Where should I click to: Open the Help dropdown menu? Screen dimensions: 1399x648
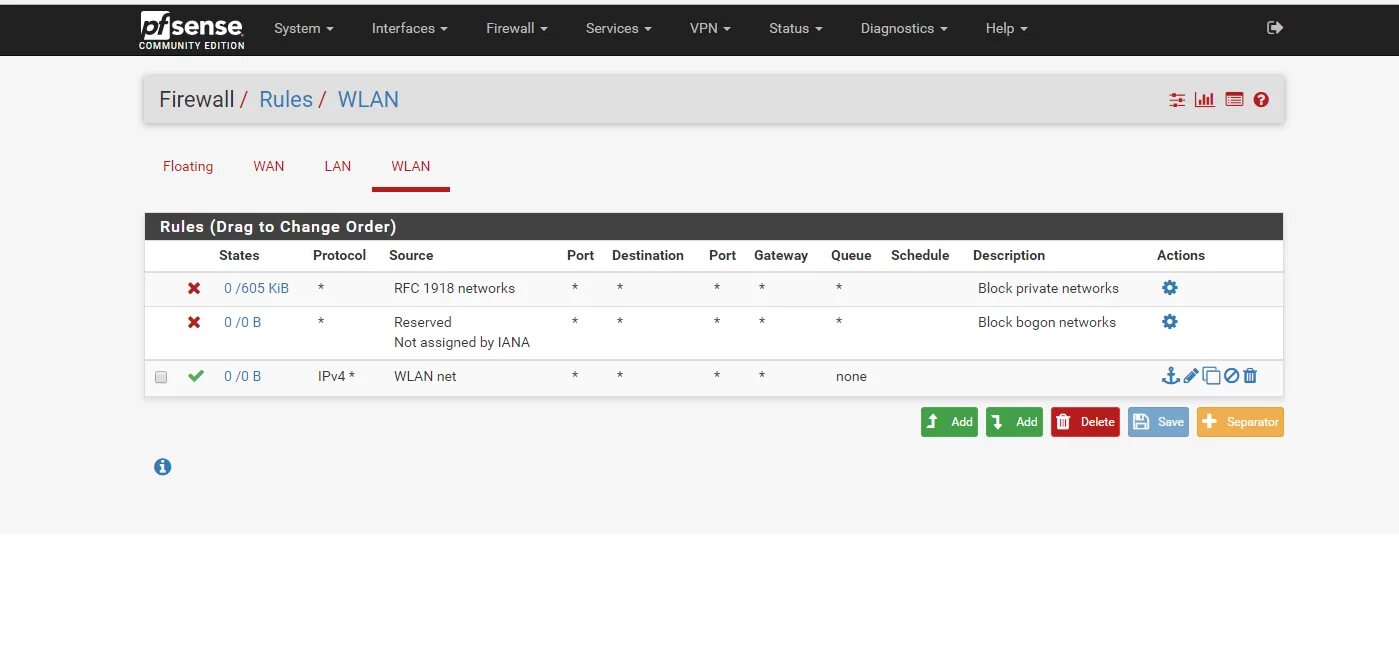pos(1006,28)
